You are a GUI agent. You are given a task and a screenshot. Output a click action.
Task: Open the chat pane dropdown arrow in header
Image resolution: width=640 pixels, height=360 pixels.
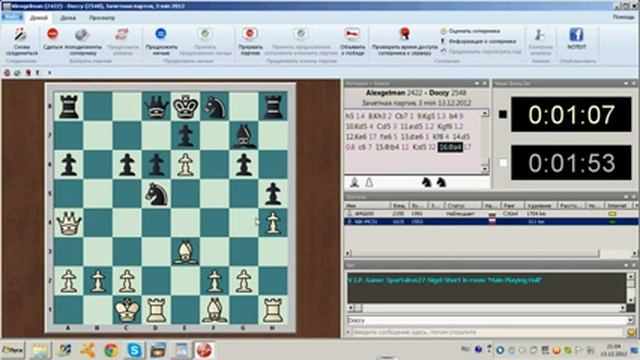coord(626,265)
